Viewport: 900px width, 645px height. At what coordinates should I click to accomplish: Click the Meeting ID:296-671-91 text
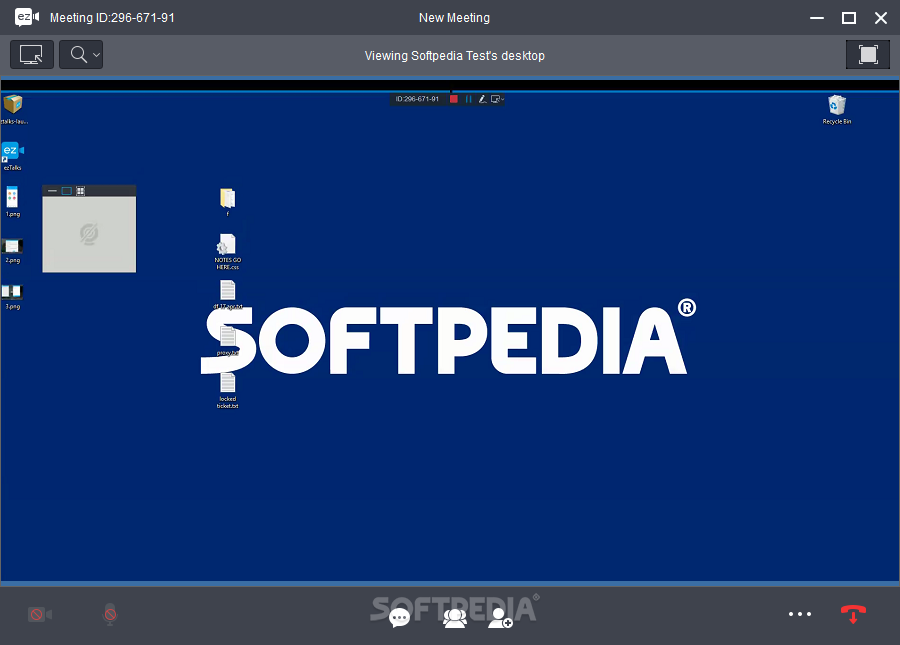[x=112, y=18]
